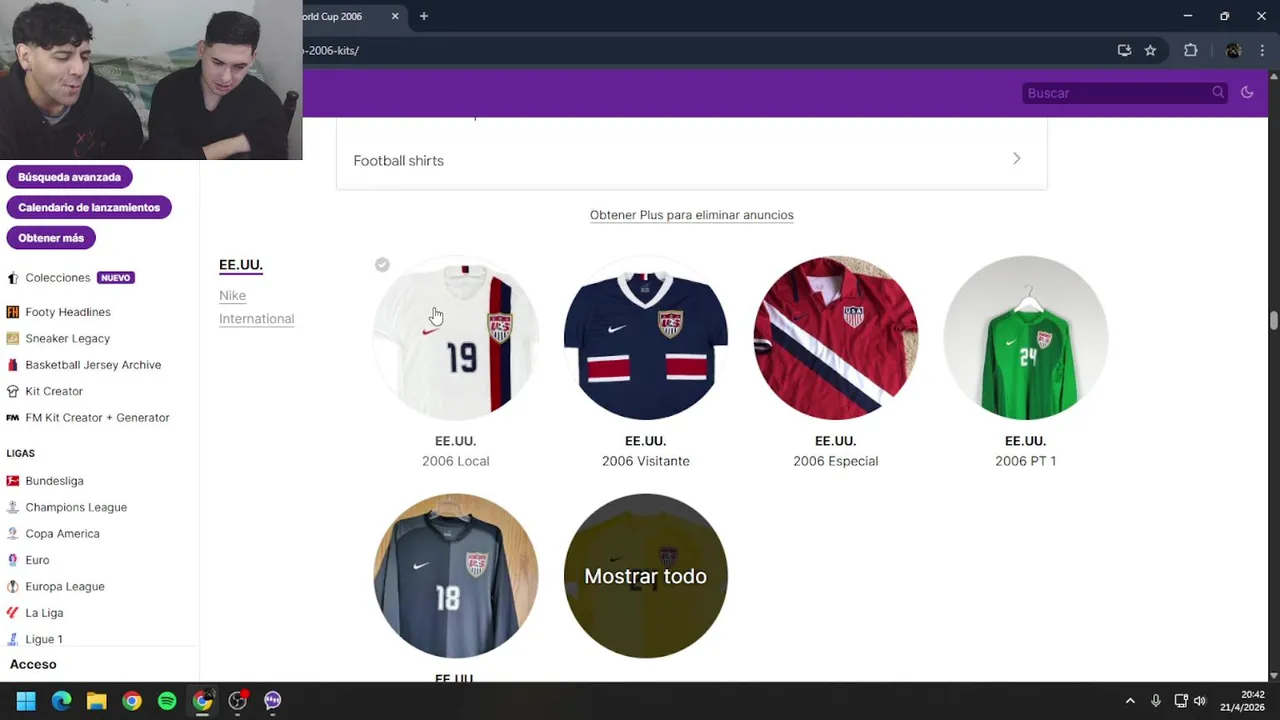
Task: Click the Sneaker Legacy icon
Action: coord(13,338)
